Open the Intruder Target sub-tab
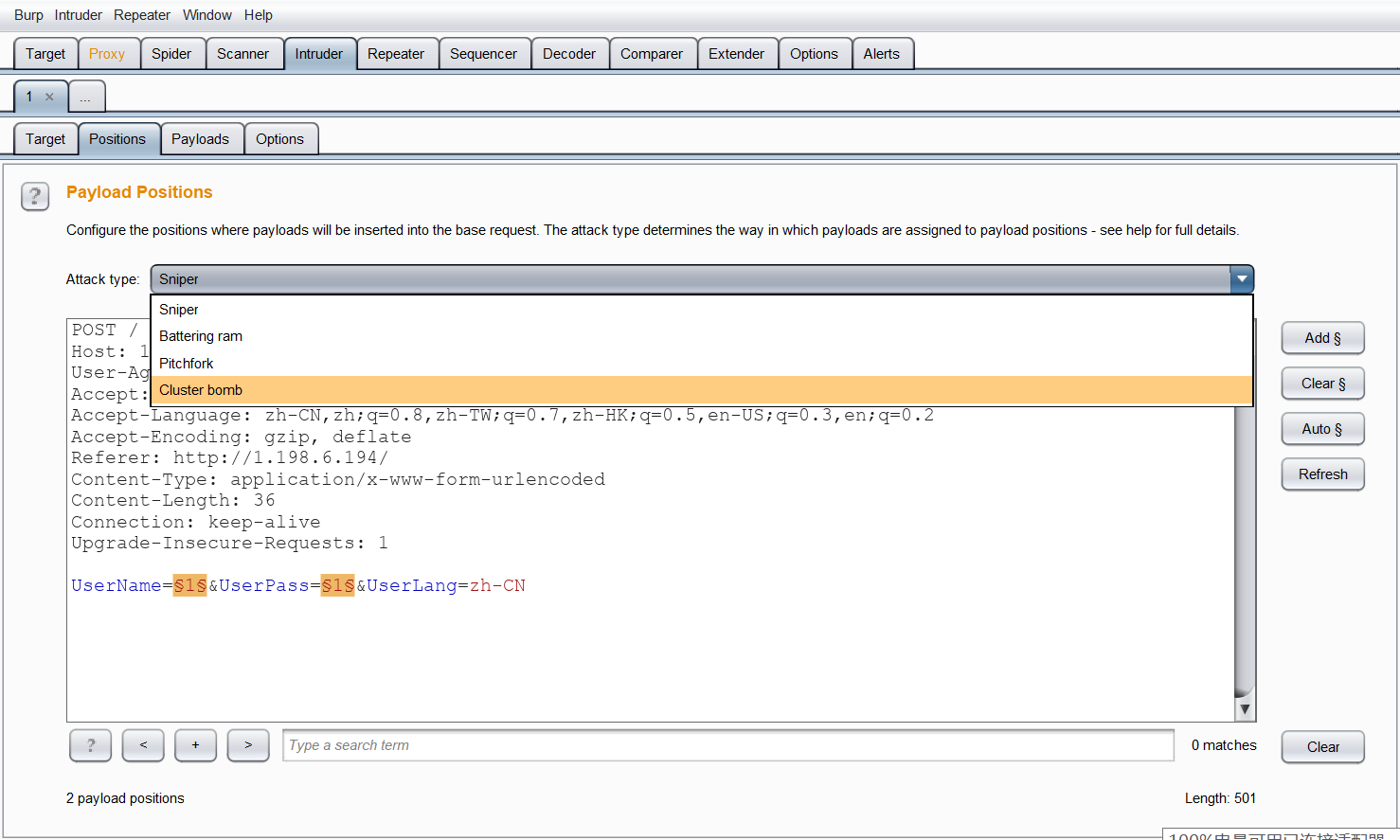This screenshot has height=840, width=1400. pyautogui.click(x=45, y=139)
